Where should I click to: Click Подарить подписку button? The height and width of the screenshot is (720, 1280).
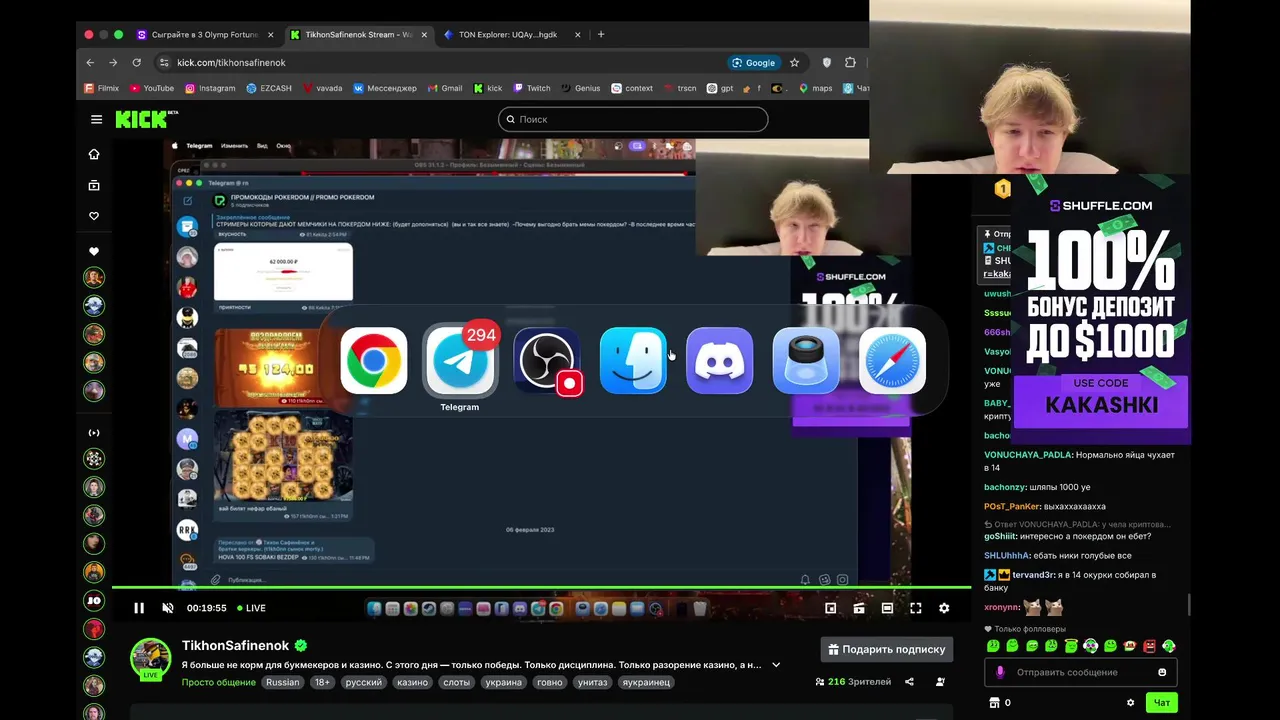point(886,649)
